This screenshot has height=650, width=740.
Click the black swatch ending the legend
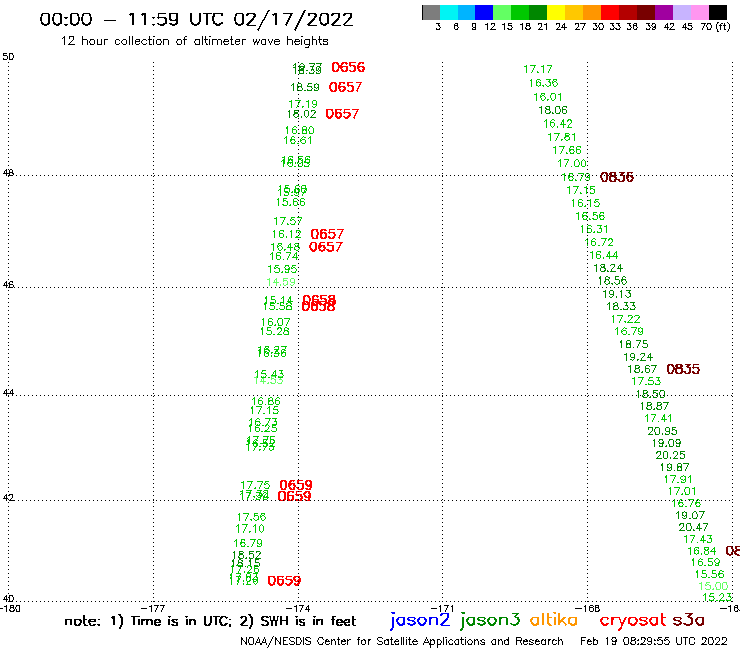(x=718, y=12)
